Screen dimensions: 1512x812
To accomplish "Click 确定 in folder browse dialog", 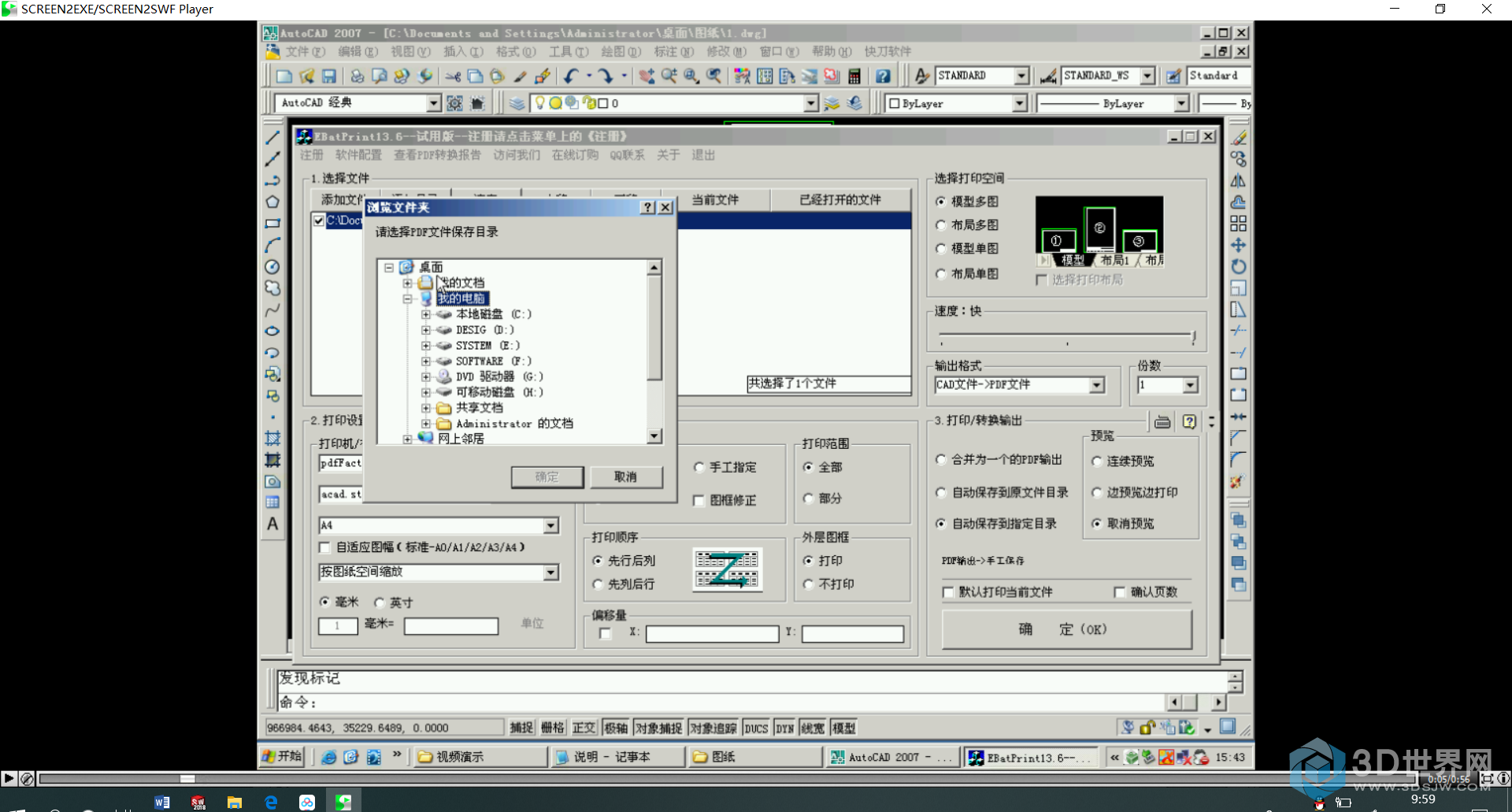I will coord(547,477).
